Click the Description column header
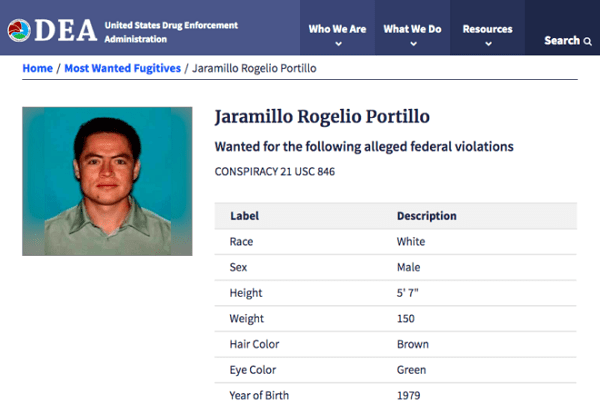This screenshot has height=401, width=600. coord(427,216)
